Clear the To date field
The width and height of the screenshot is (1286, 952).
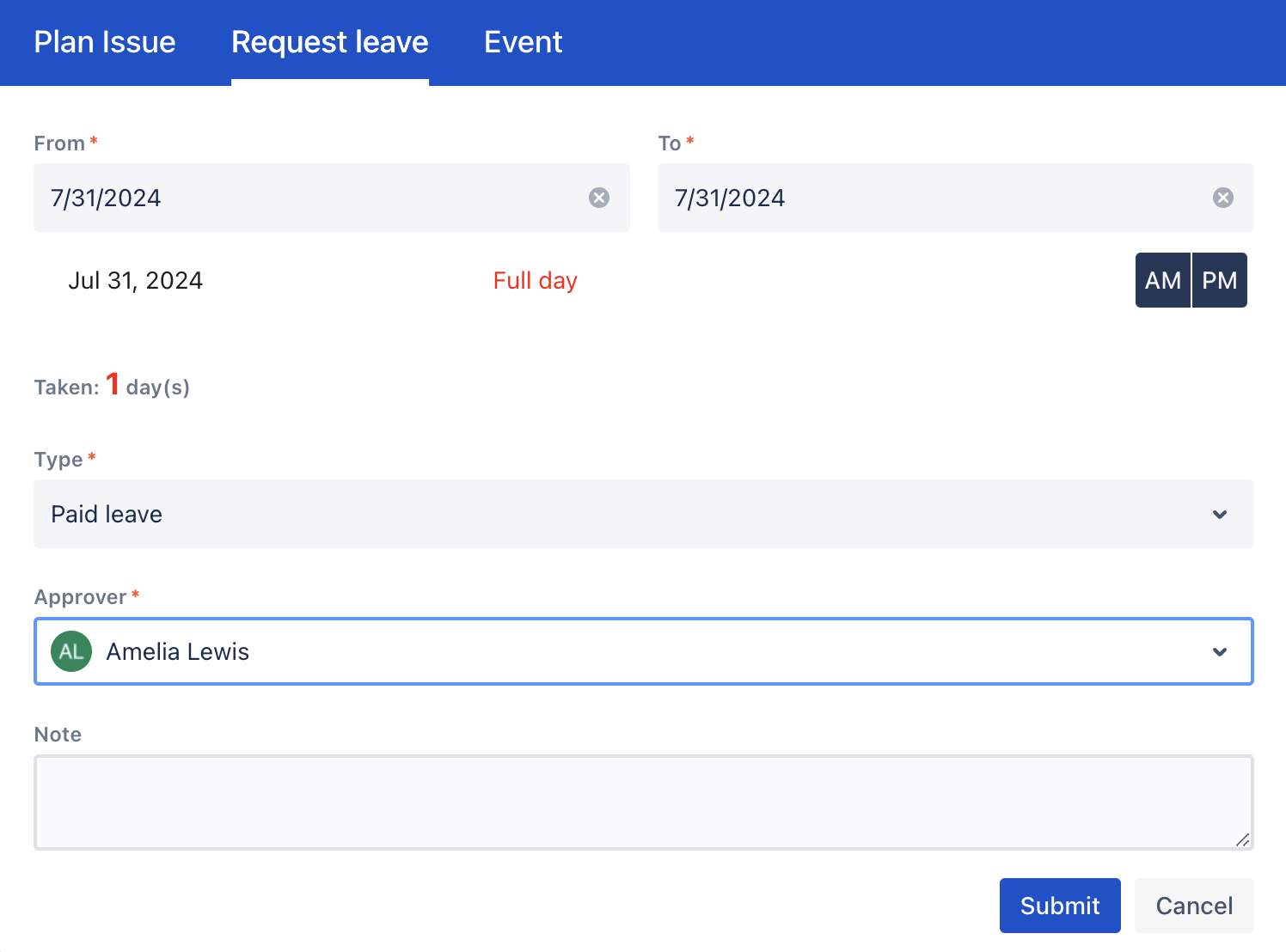coord(1222,198)
